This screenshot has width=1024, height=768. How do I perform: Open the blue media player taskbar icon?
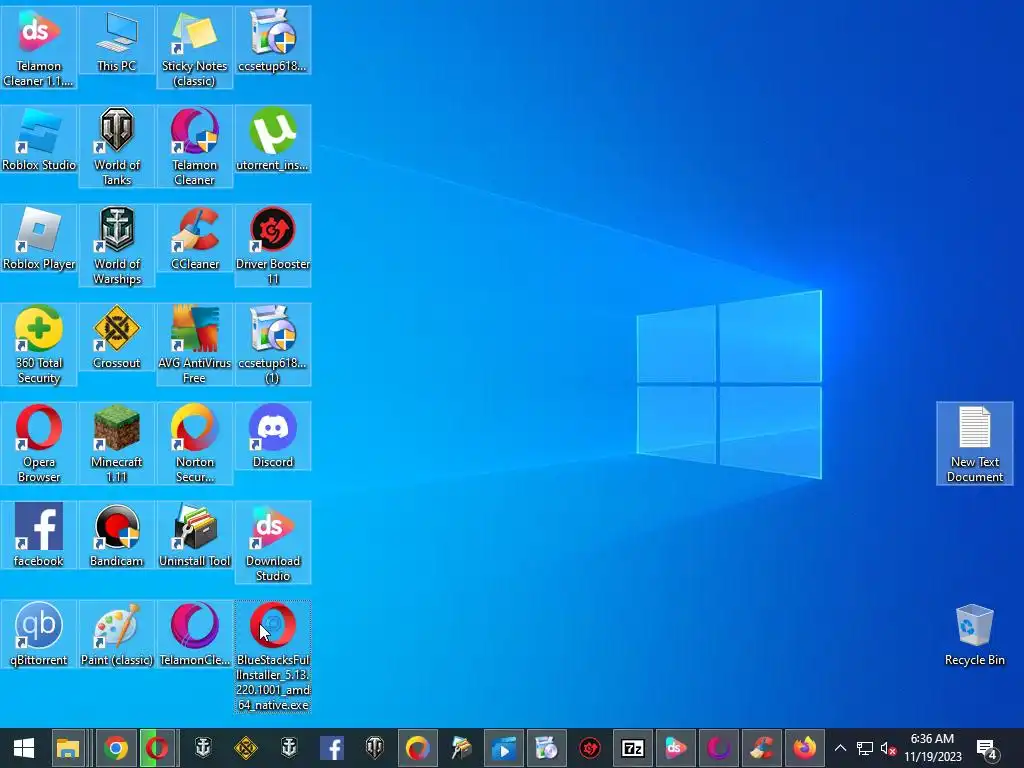pos(504,748)
